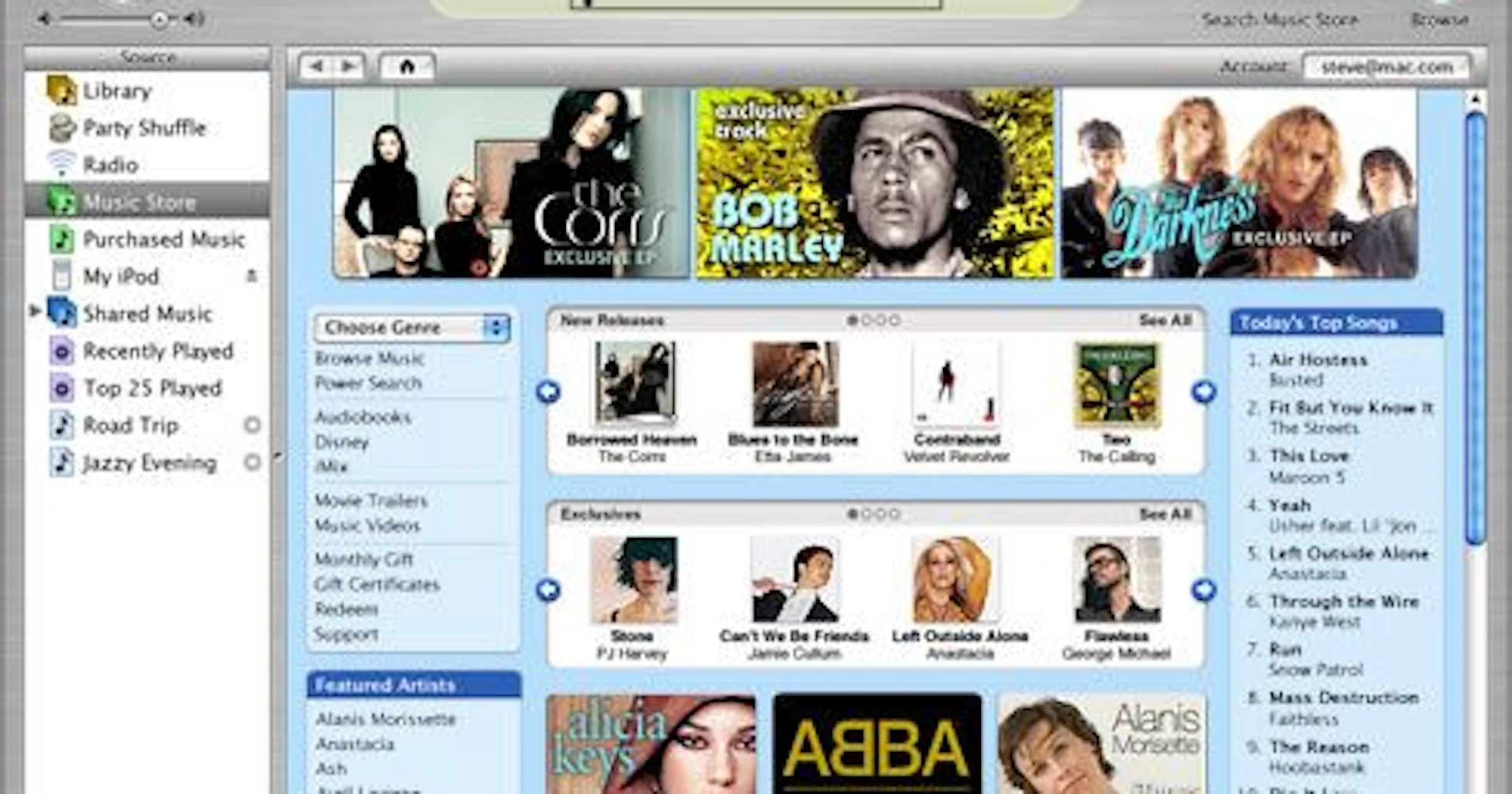Click the store page vertical scrollbar
Image resolution: width=1512 pixels, height=794 pixels.
coord(1475,328)
